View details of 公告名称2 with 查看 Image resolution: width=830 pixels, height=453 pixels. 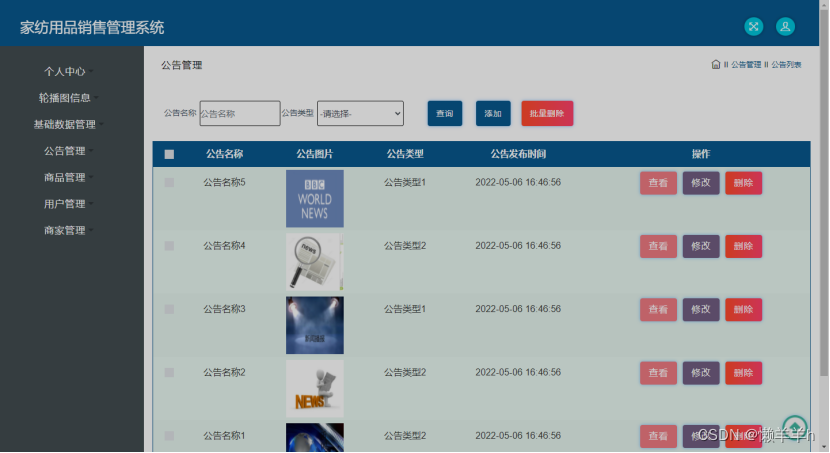tap(658, 373)
